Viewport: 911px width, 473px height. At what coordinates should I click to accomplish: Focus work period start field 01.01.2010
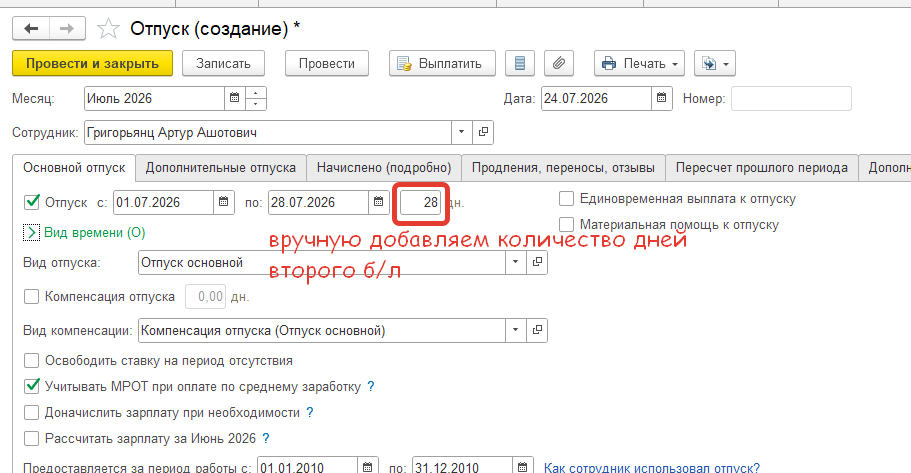pyautogui.click(x=307, y=467)
